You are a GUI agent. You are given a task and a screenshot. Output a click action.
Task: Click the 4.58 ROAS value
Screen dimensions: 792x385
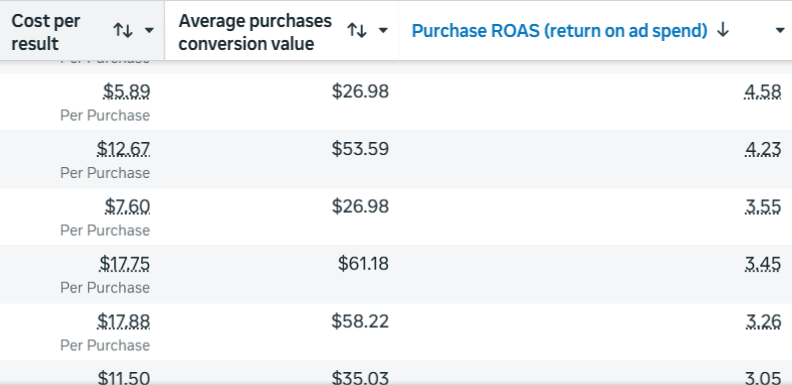click(763, 91)
